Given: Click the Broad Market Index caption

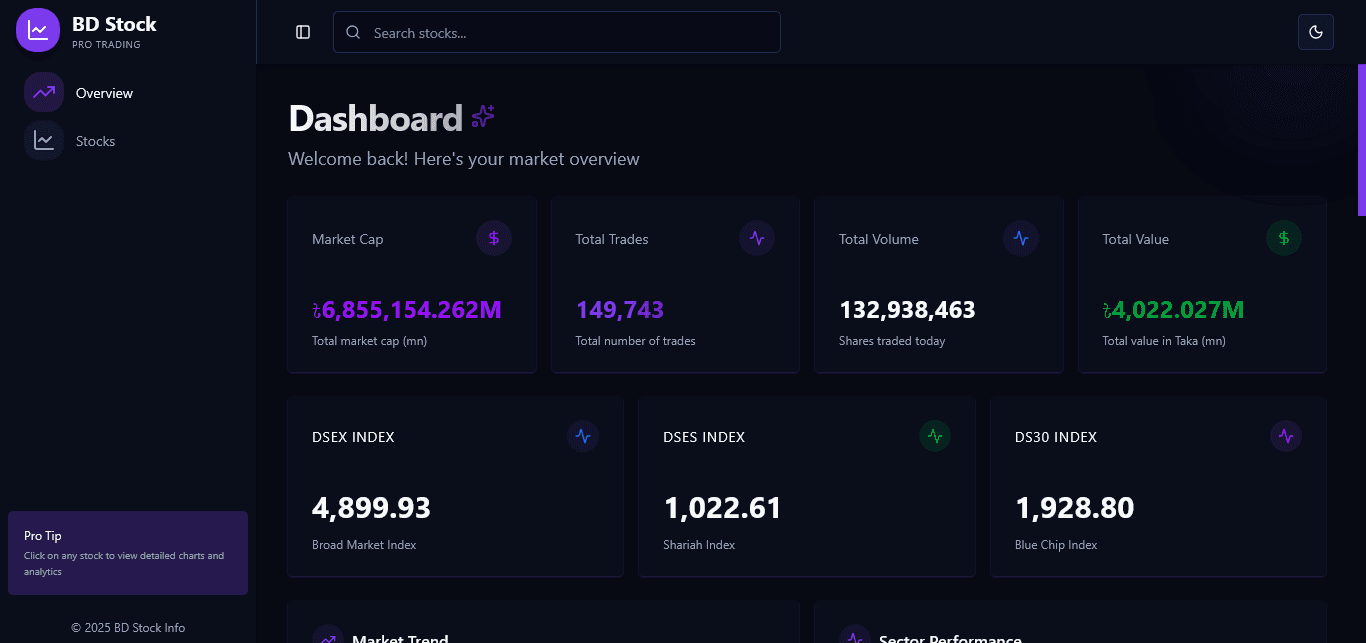Looking at the screenshot, I should 364,545.
